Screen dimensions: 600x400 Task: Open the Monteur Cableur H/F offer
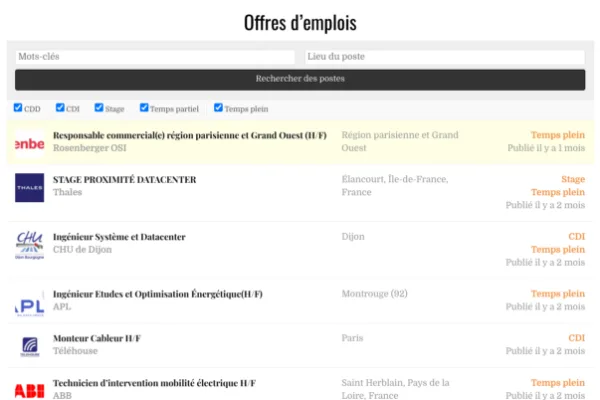tap(97, 338)
